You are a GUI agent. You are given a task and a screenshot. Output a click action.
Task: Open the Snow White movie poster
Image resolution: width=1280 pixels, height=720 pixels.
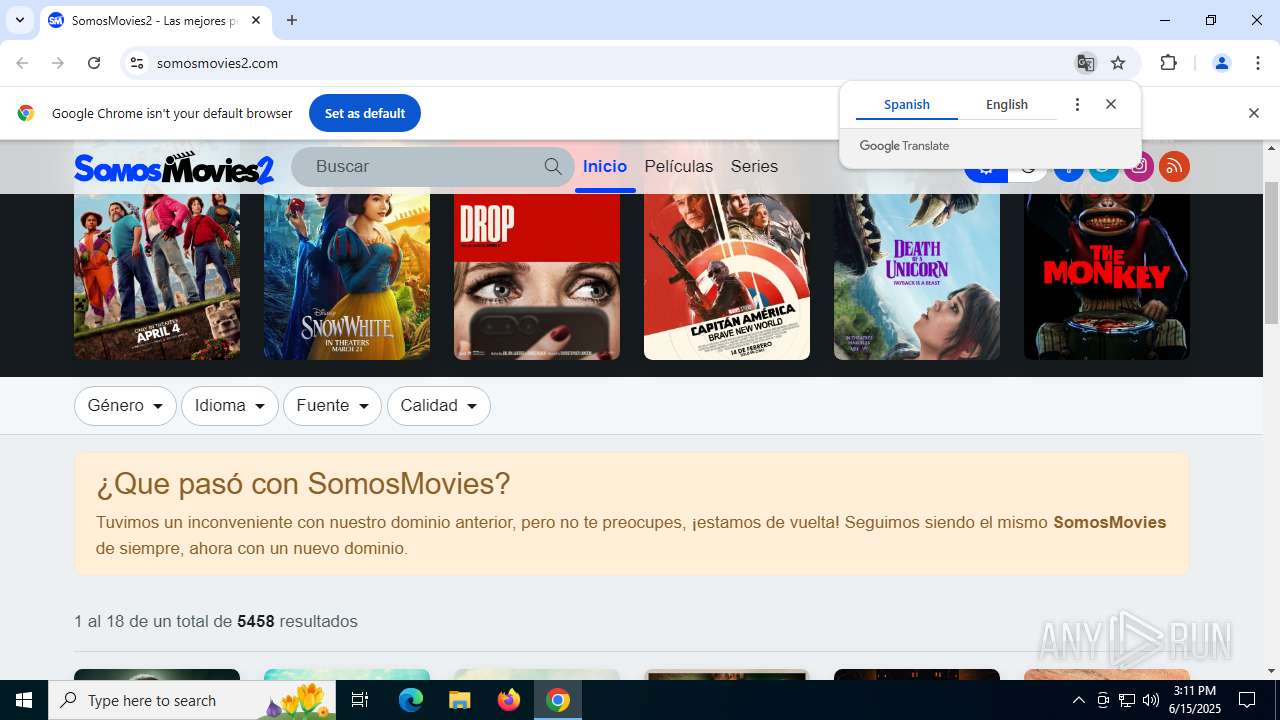pyautogui.click(x=347, y=276)
